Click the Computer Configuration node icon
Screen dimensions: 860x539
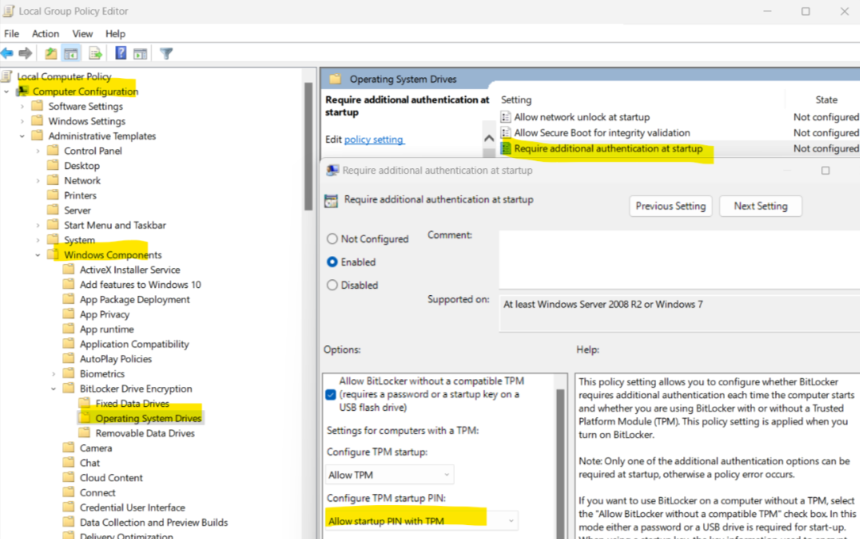[22, 91]
